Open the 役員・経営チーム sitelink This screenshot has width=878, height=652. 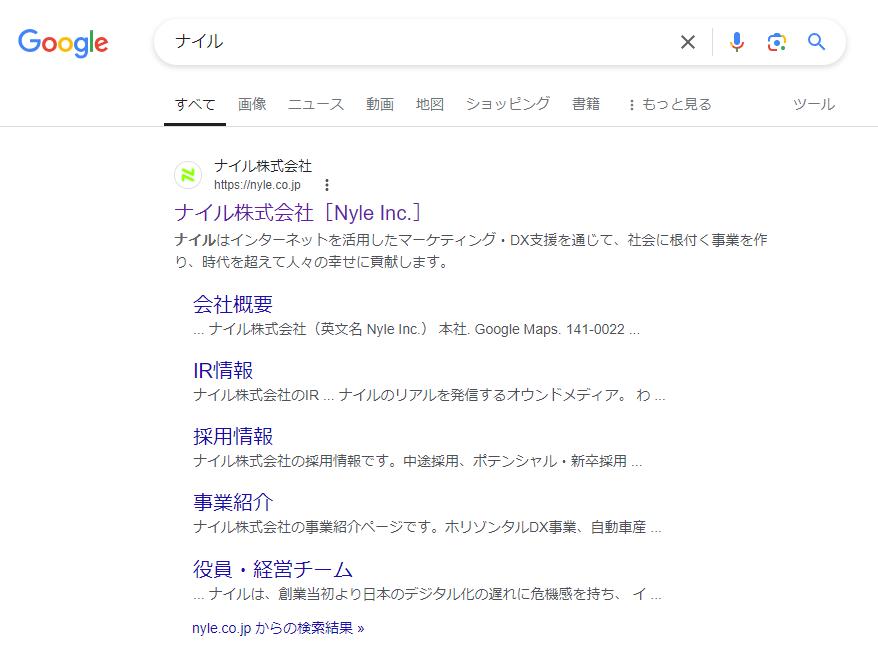click(273, 569)
